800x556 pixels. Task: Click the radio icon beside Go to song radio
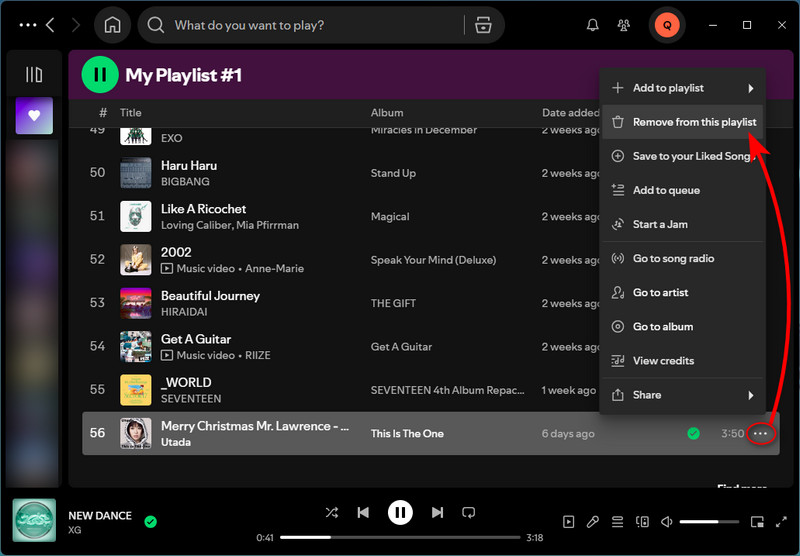[x=618, y=259]
